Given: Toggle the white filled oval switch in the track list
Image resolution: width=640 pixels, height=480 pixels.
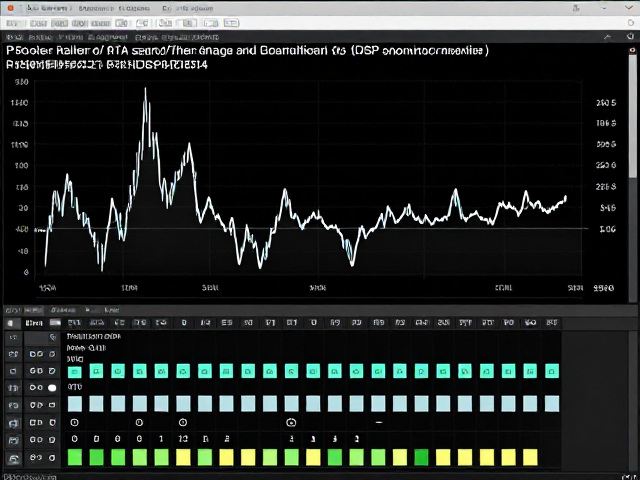Looking at the screenshot, I should click(52, 388).
